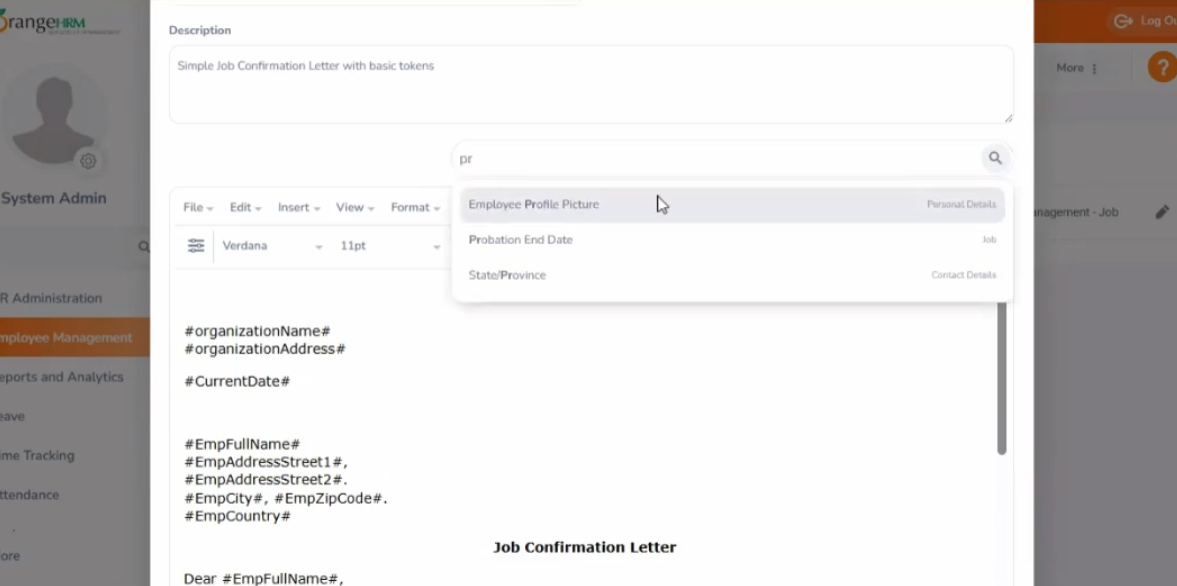This screenshot has height=586, width=1177.
Task: Click the editor vertical scrollbar
Action: pyautogui.click(x=1002, y=380)
